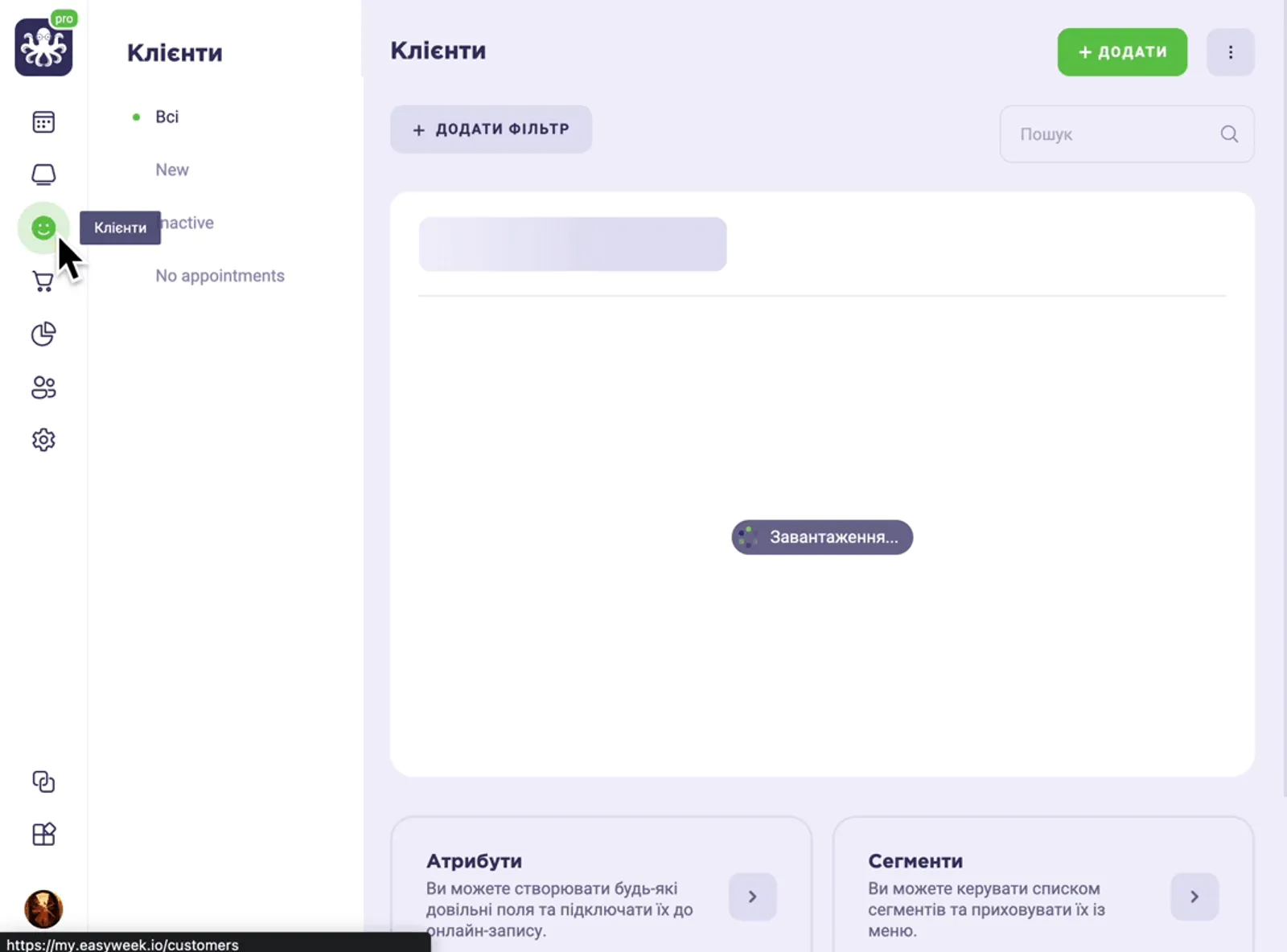Open the pie chart analytics section

coord(43,334)
